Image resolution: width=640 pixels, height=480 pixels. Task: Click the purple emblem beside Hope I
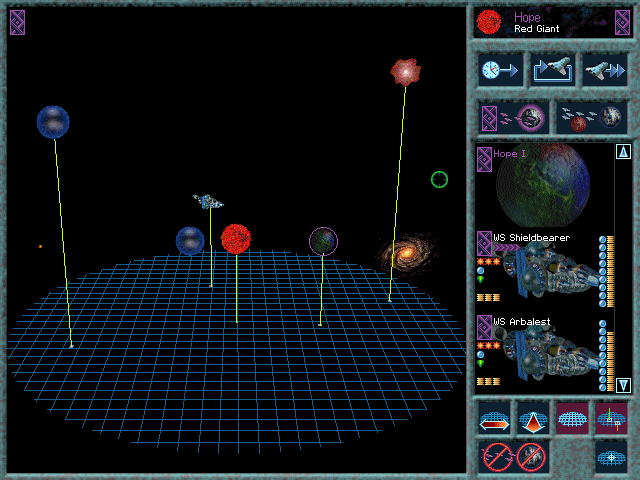[484, 159]
